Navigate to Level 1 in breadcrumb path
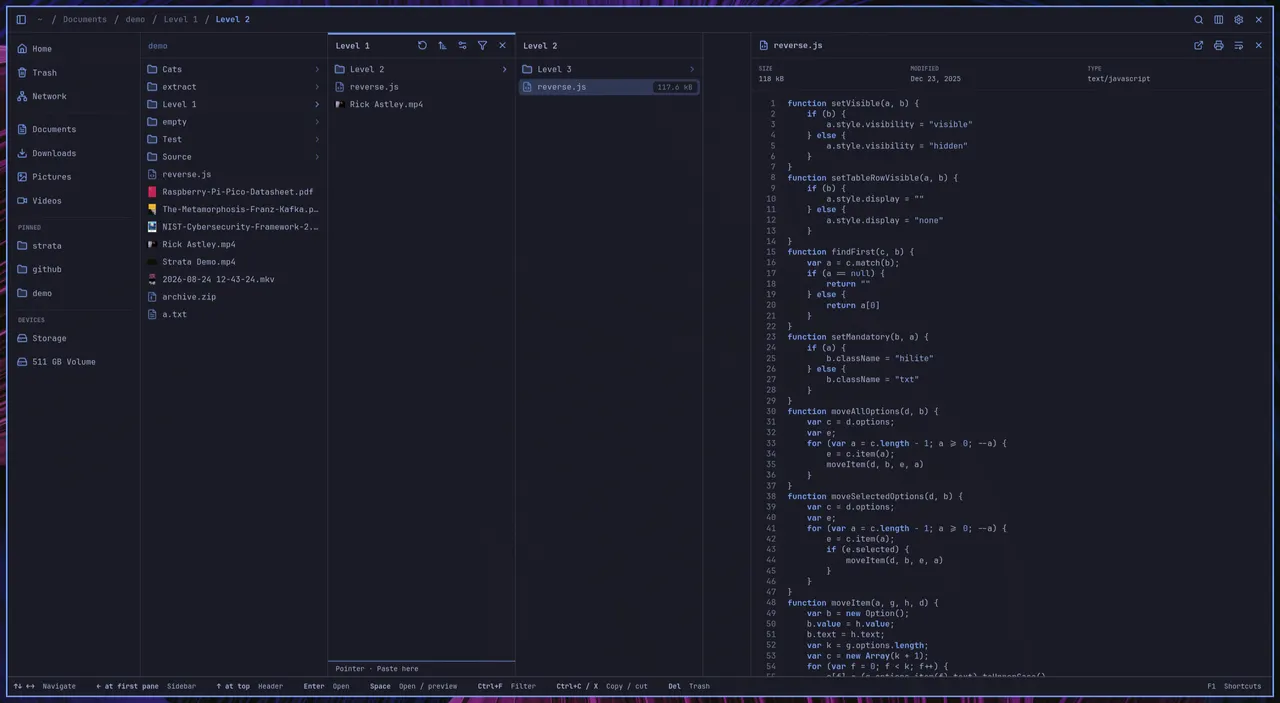 pyautogui.click(x=181, y=19)
